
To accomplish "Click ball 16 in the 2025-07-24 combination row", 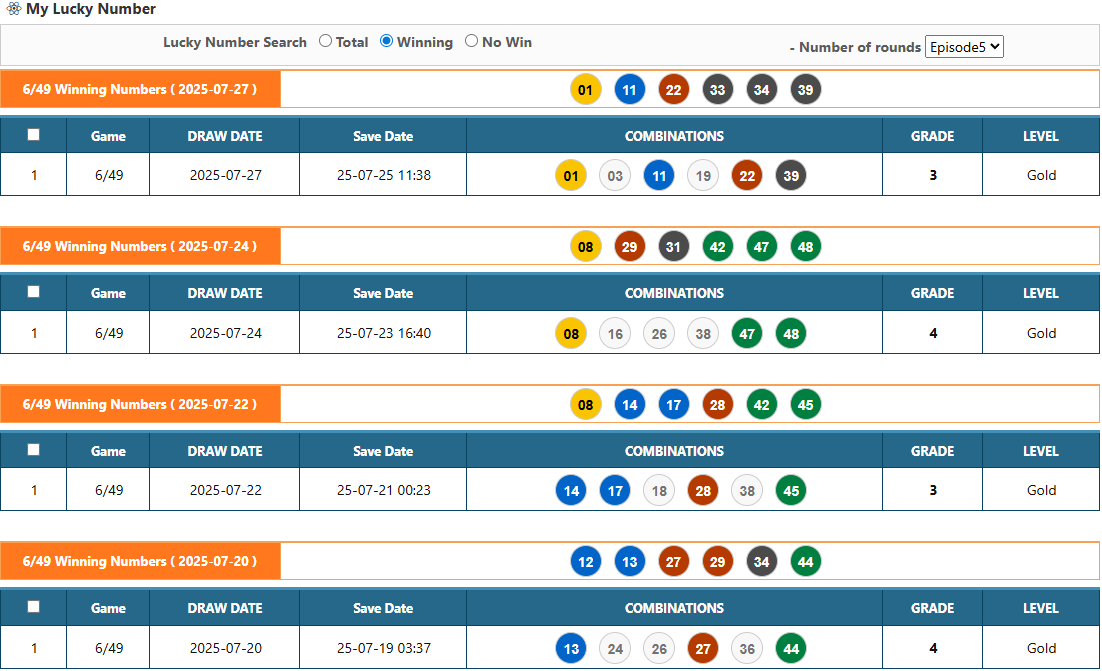I will click(615, 334).
